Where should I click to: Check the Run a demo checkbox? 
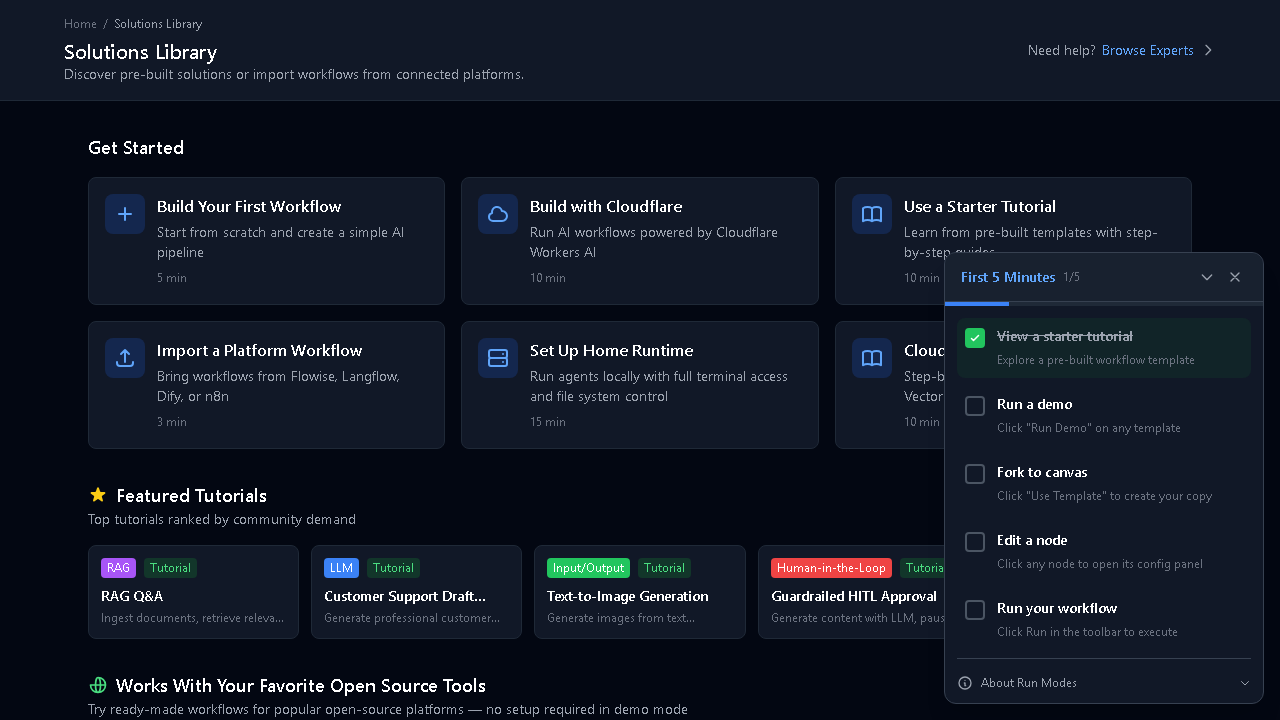975,406
